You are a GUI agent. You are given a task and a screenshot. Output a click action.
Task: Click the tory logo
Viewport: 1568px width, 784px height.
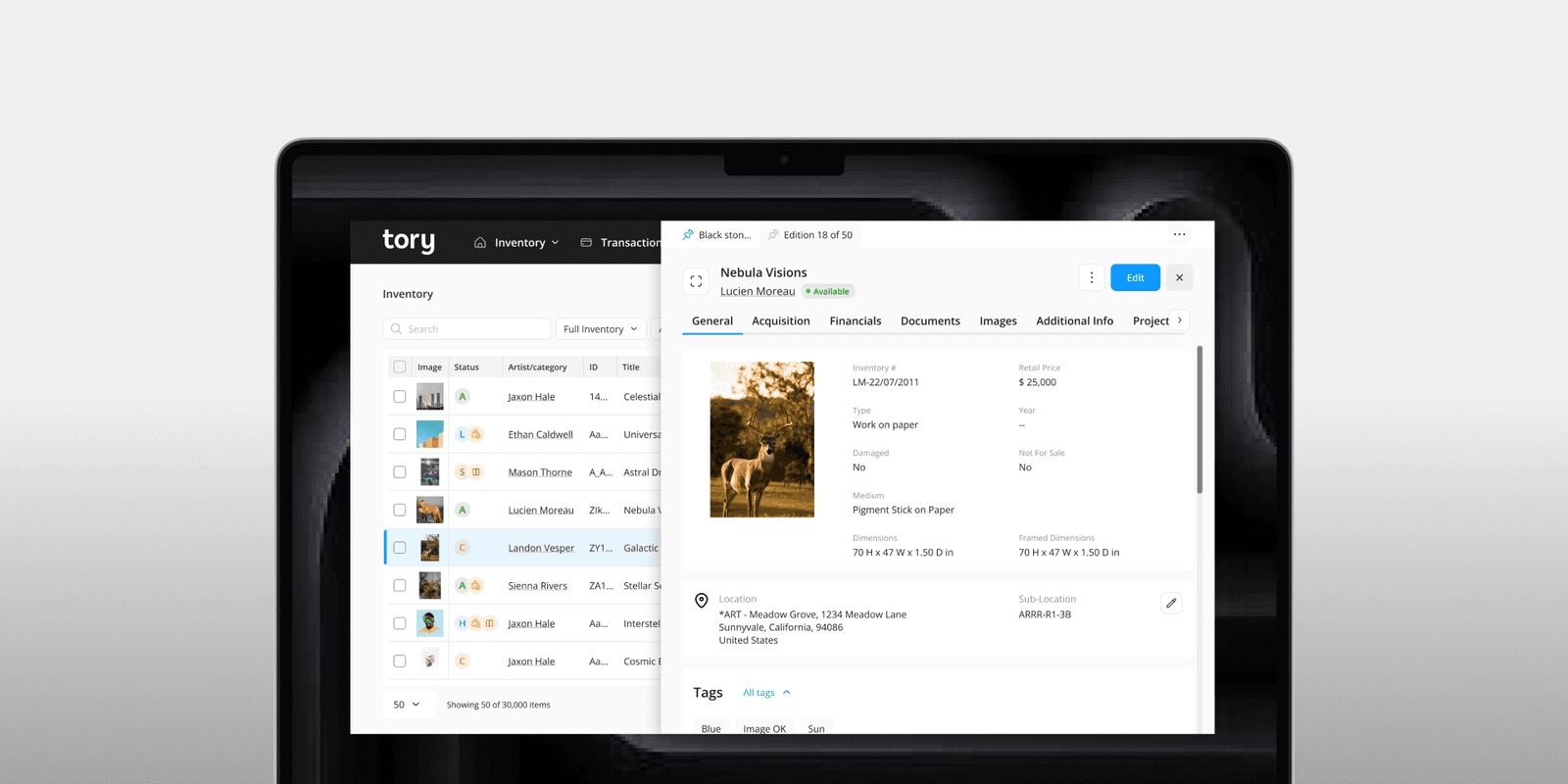coord(409,241)
